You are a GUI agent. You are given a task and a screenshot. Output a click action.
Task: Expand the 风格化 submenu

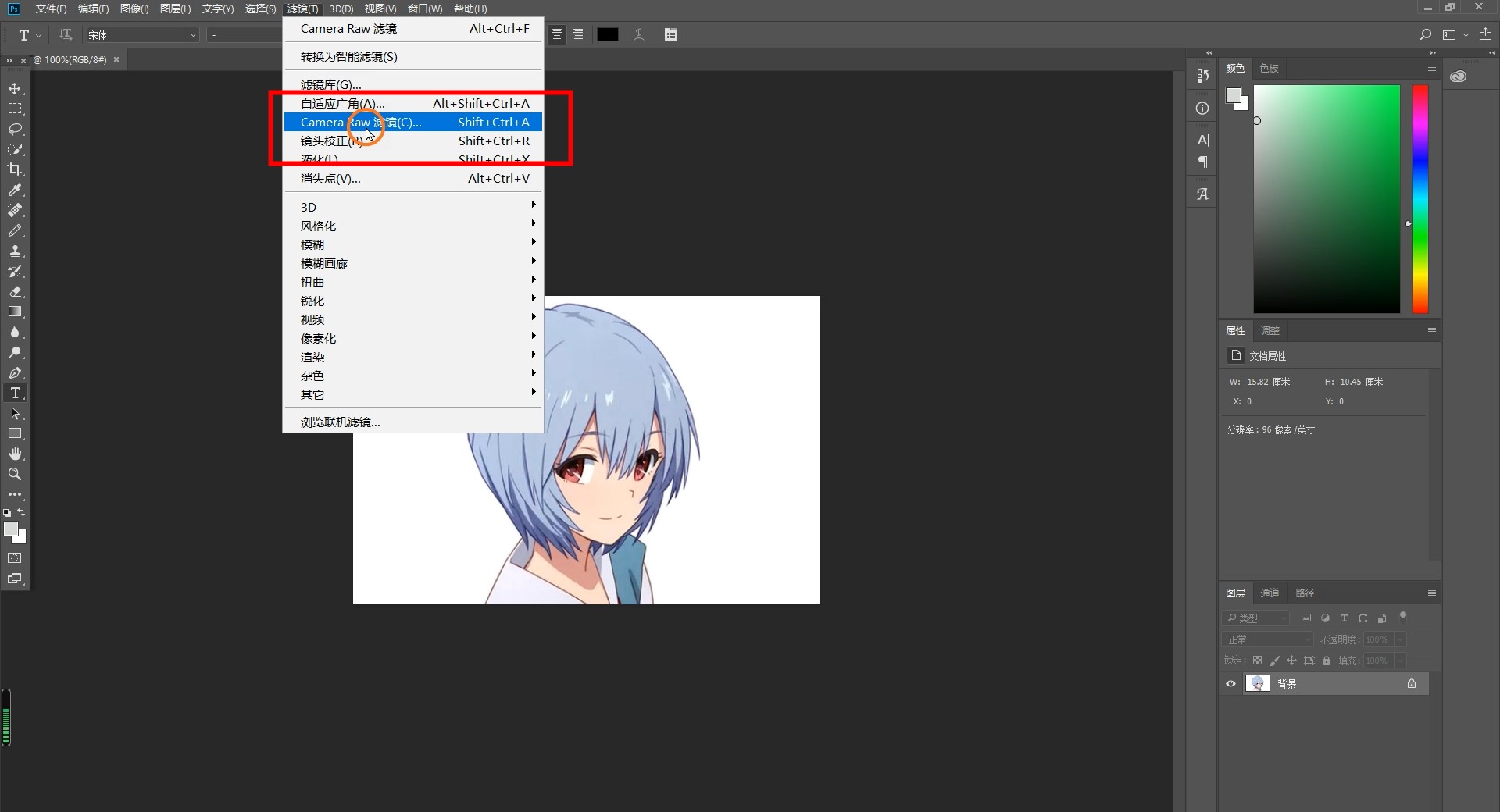point(413,226)
